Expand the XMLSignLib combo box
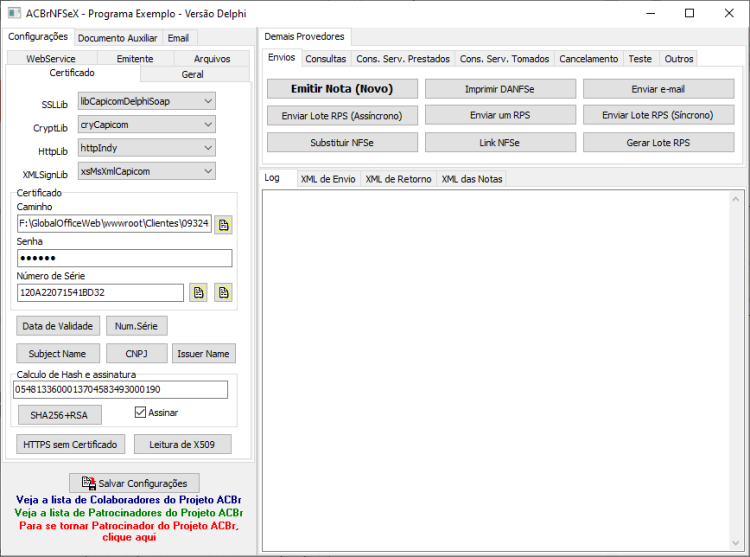 tap(147, 171)
